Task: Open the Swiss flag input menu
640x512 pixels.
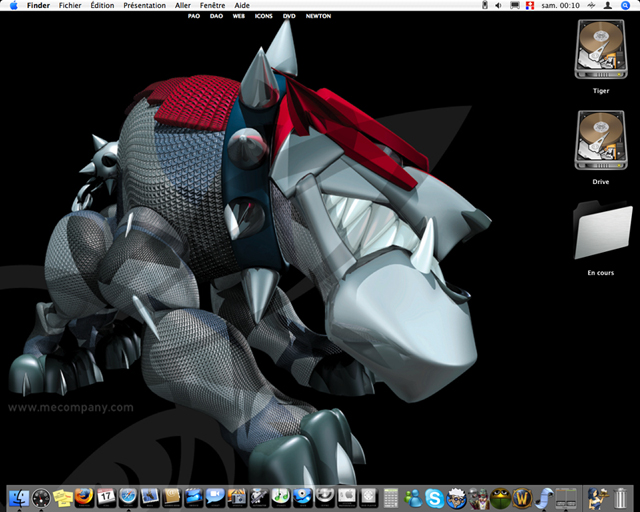Action: point(530,5)
